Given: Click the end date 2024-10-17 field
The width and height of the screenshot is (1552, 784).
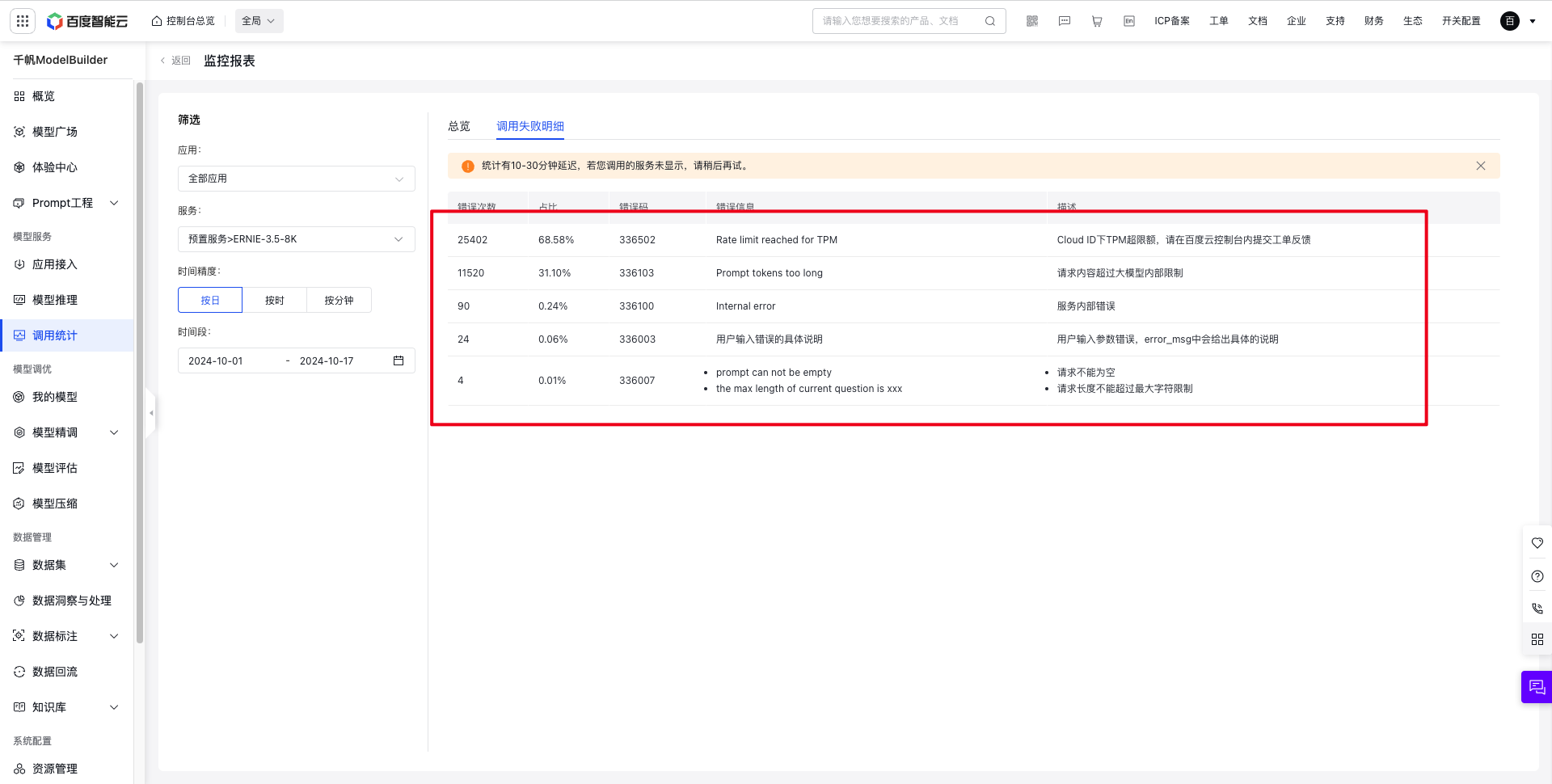Looking at the screenshot, I should pos(327,360).
